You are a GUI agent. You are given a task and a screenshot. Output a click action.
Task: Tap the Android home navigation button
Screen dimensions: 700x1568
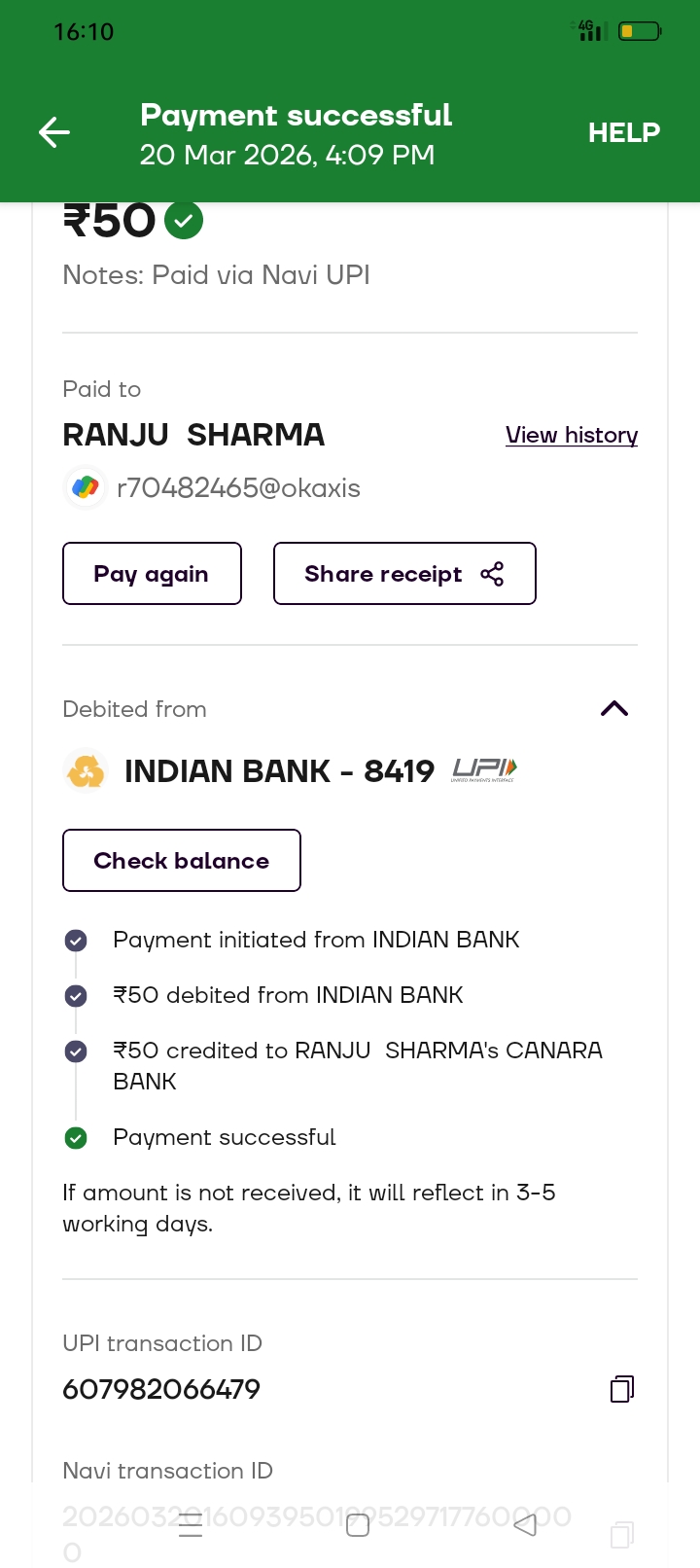358,1525
